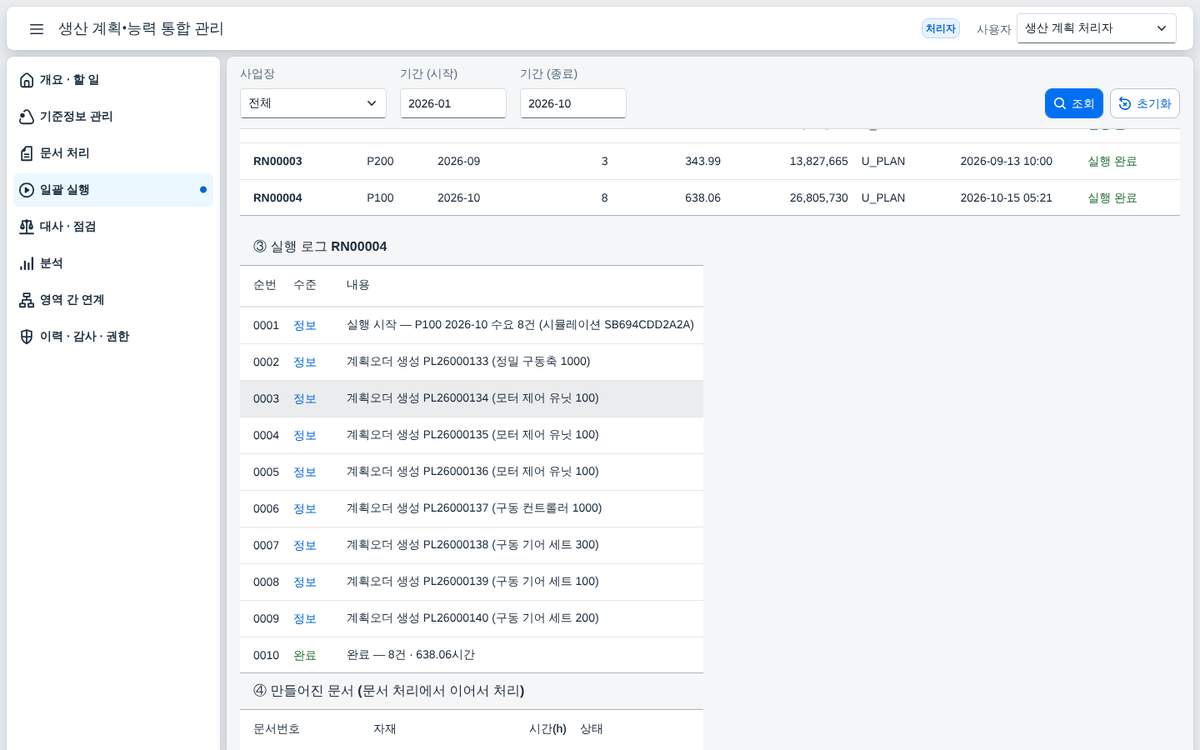
Task: Expand the 사업장 dropdown showing 전체
Action: 313,103
